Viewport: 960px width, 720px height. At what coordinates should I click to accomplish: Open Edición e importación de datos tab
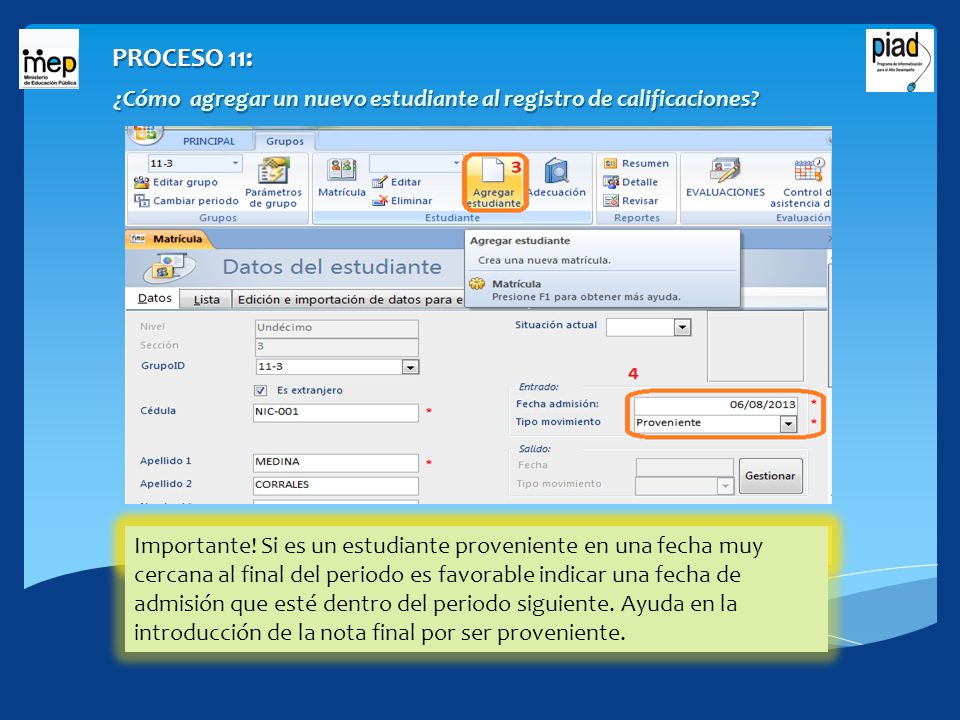[x=349, y=299]
